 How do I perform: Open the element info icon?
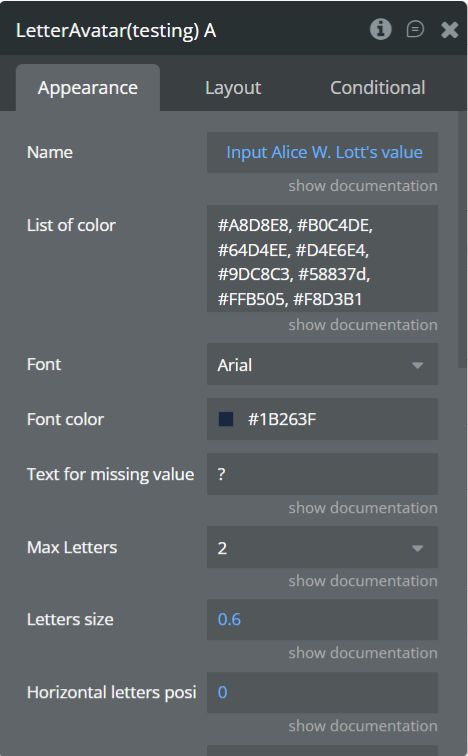coord(380,29)
